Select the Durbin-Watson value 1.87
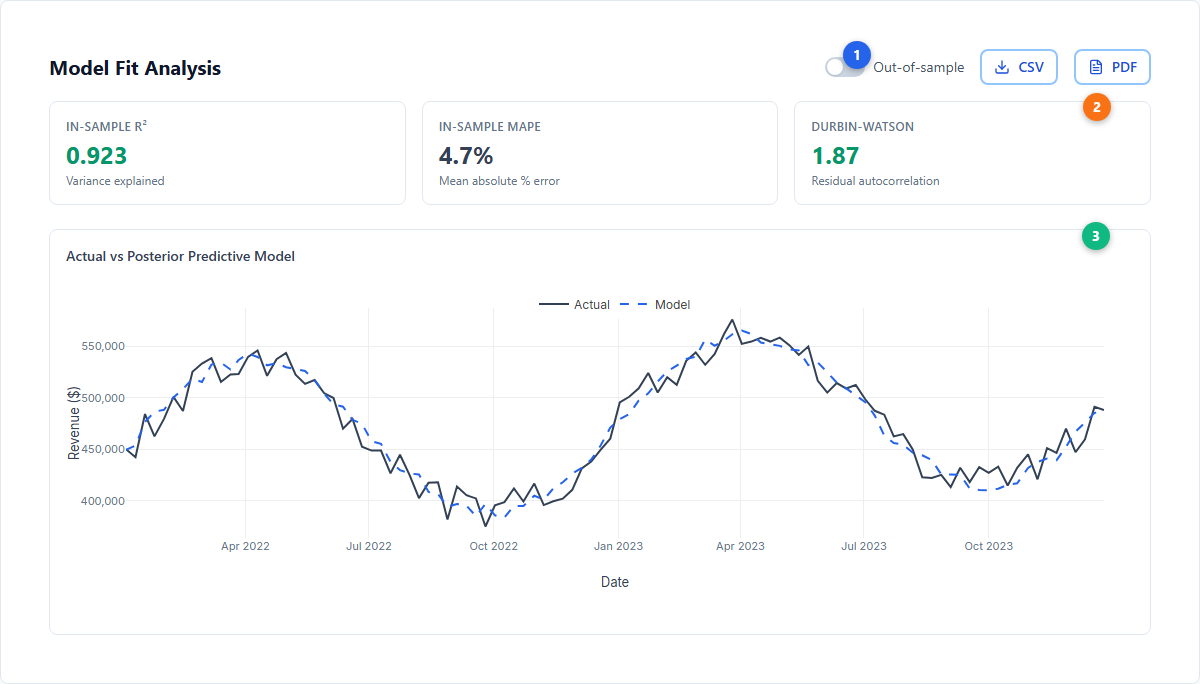Viewport: 1200px width, 684px height. pos(835,155)
